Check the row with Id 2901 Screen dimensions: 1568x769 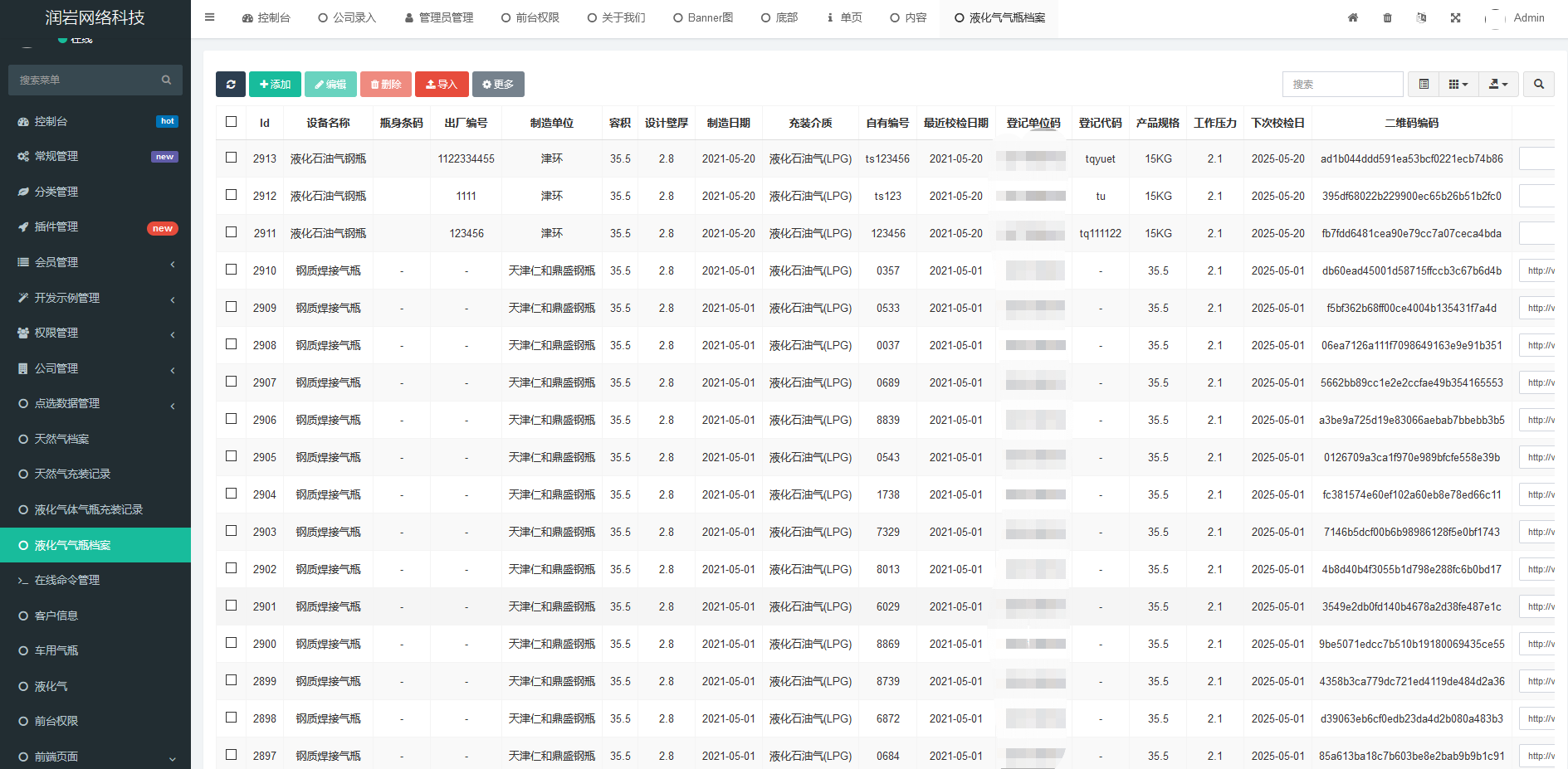click(x=232, y=606)
